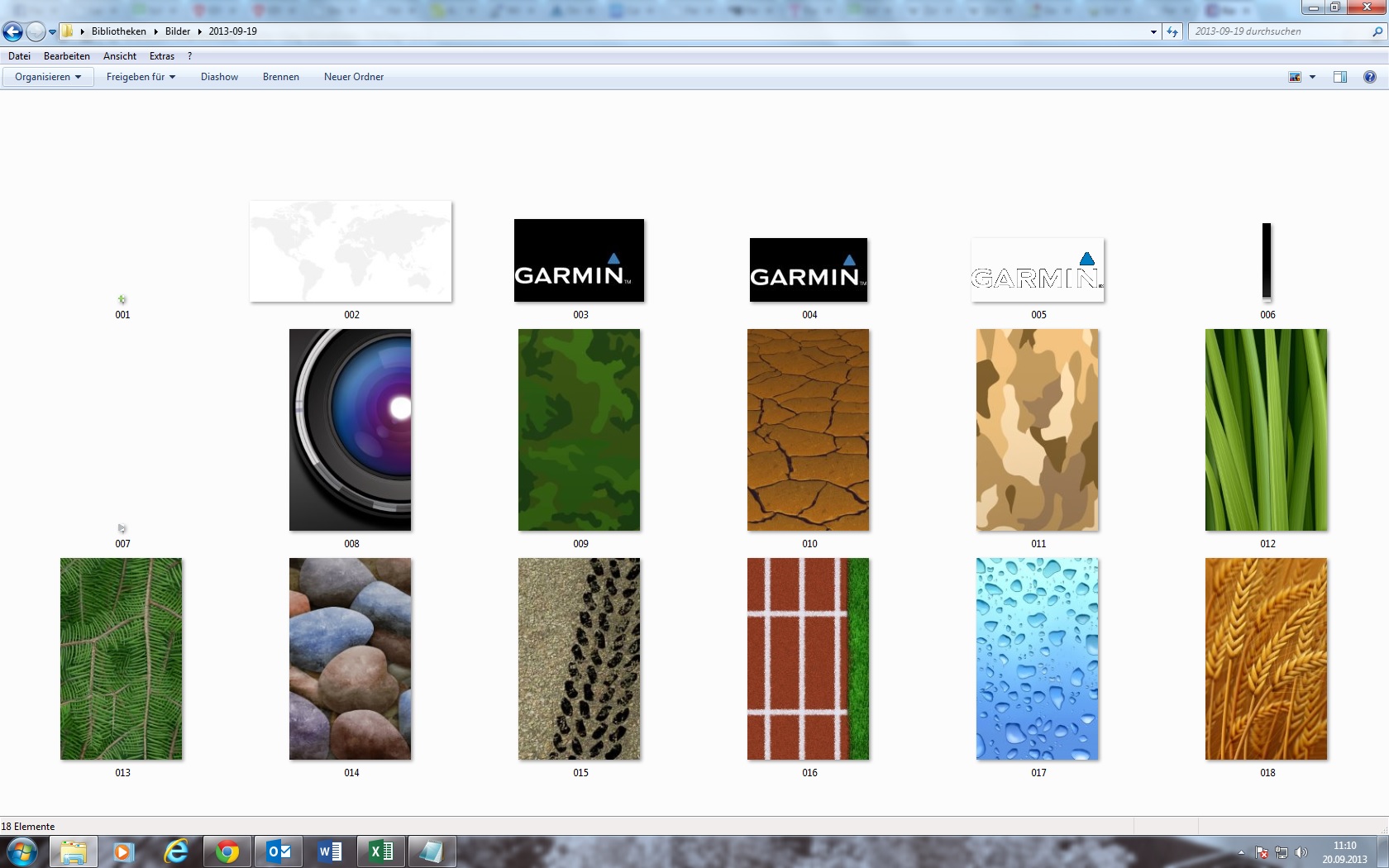Select Bilder in the address path
Screen dimensions: 1389x868
point(178,31)
